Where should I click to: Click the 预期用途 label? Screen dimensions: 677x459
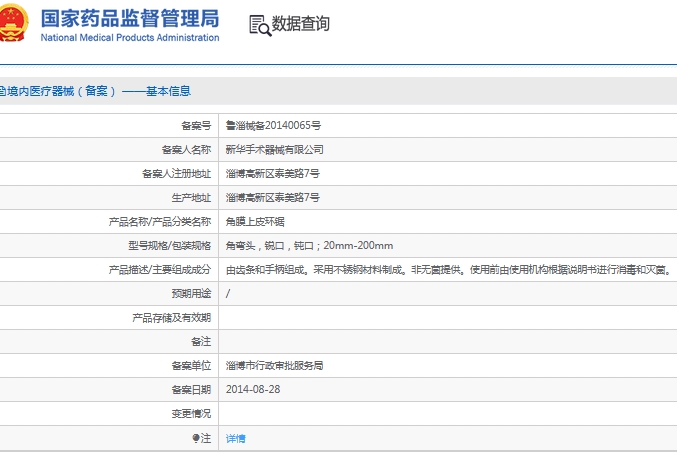click(x=191, y=294)
